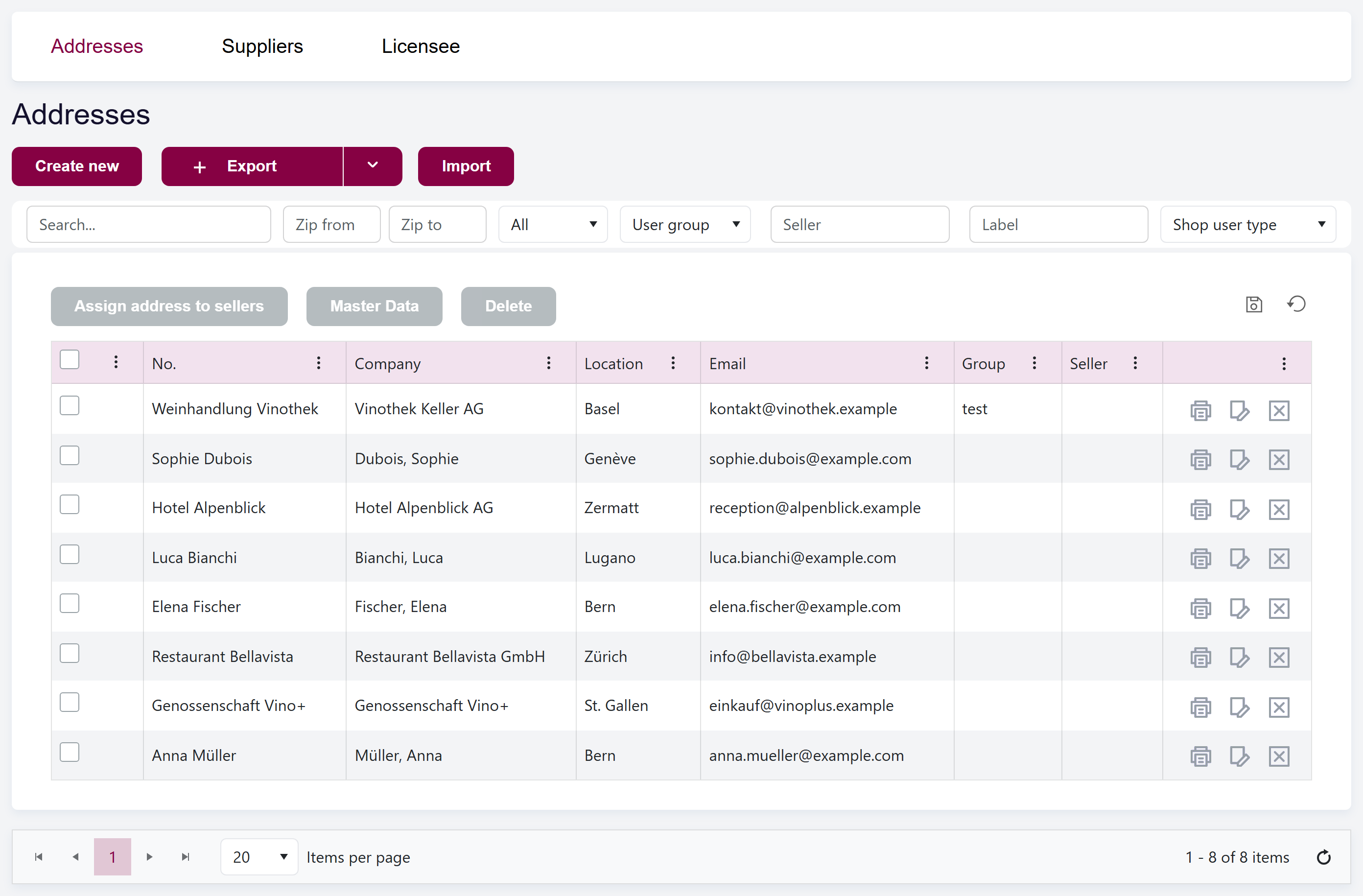This screenshot has height=896, width=1363.
Task: Go to the next page of results
Action: (x=149, y=857)
